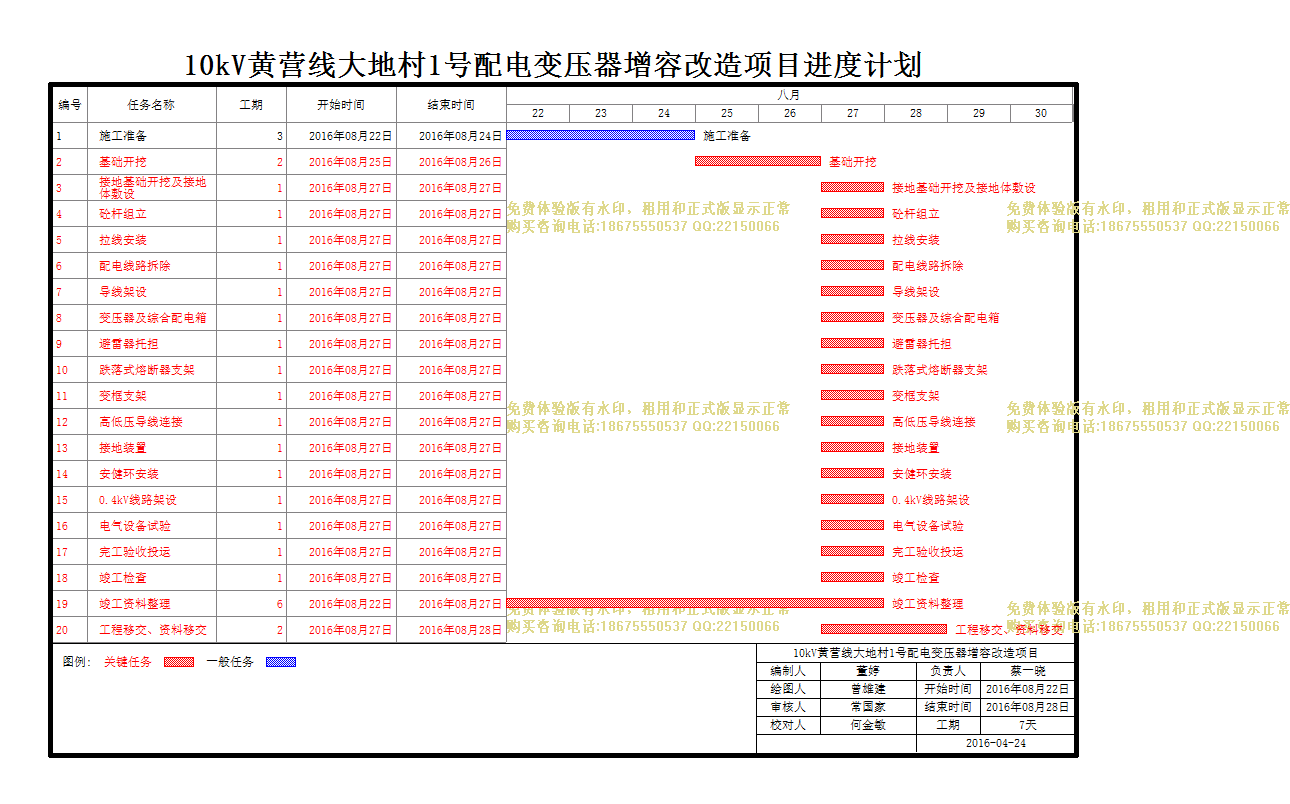Screen dimensions: 1290x804
Task: Click the 审核人 name 常国家
Action: tap(868, 707)
